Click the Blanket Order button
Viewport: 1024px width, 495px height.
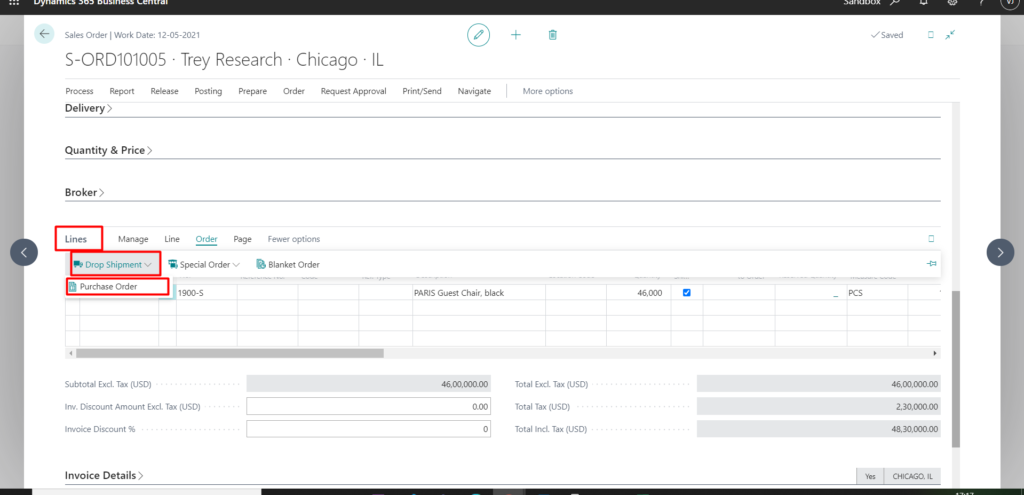click(288, 264)
